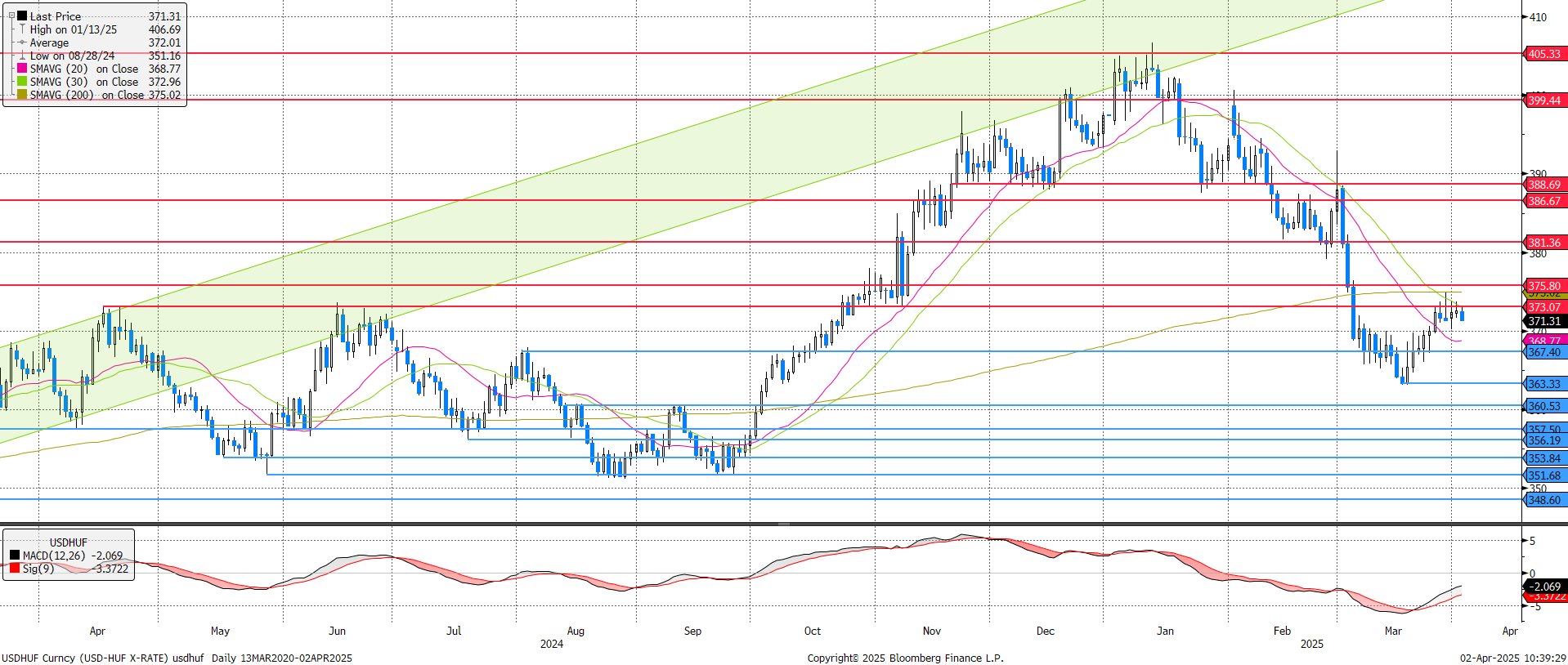Image resolution: width=1568 pixels, height=665 pixels.
Task: Select the 388.69 red price level tag
Action: (x=1544, y=185)
